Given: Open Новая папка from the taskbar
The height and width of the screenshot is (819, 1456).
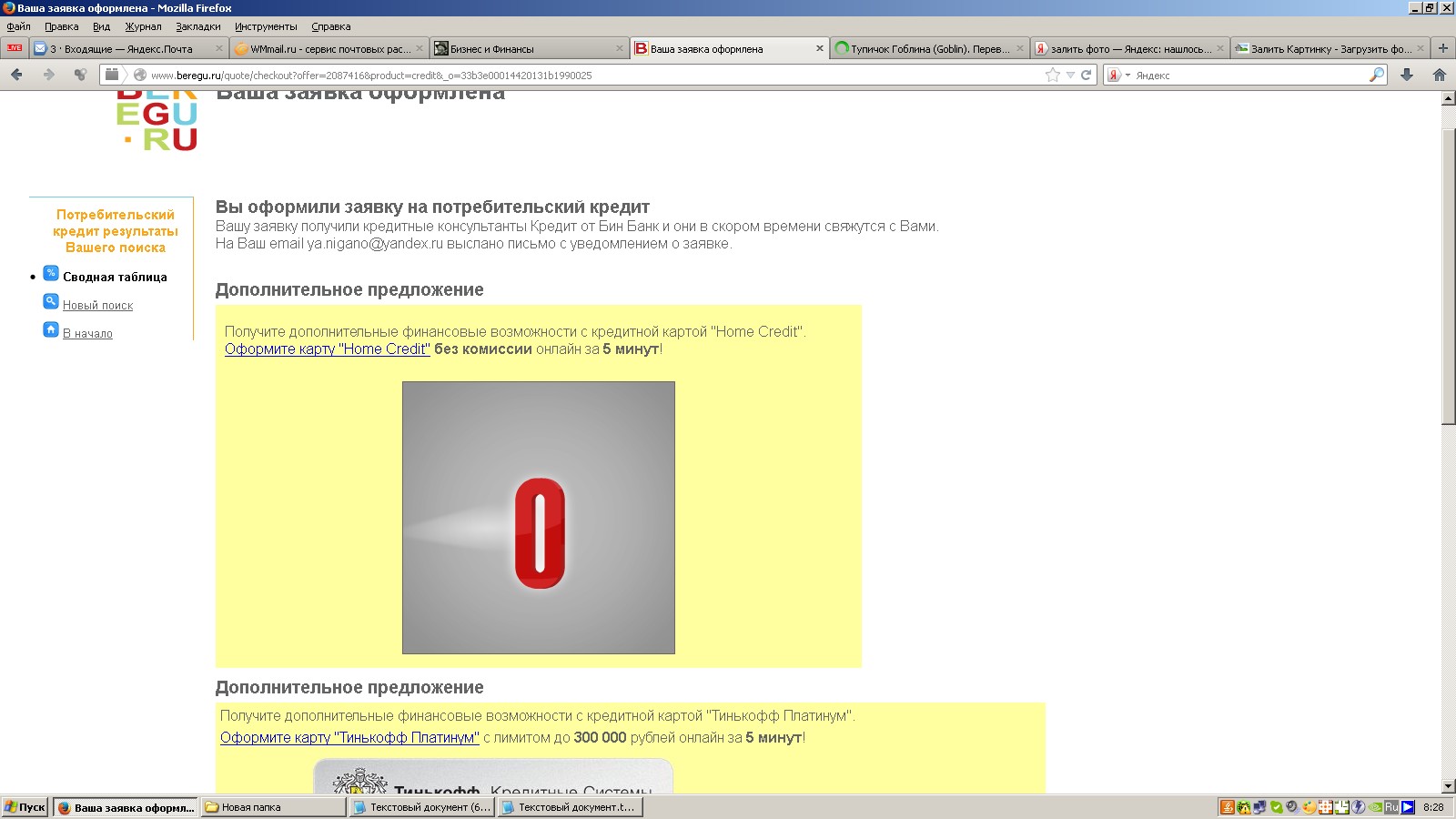Looking at the screenshot, I should pos(273,806).
